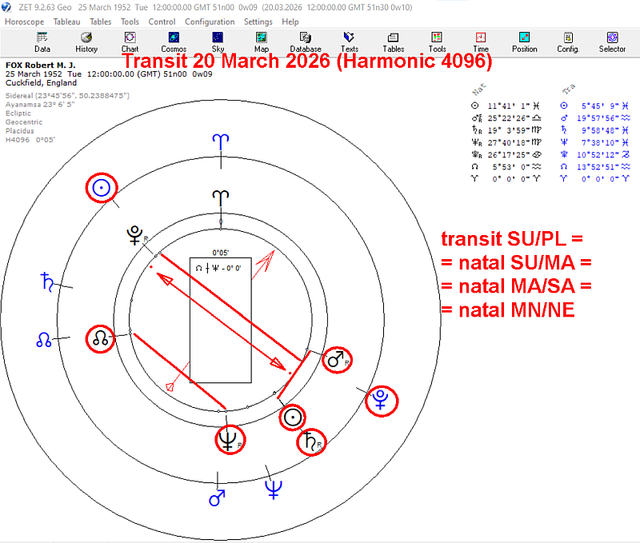Open the Configuration menu
Viewport: 640px width, 543px height.
pyautogui.click(x=209, y=22)
